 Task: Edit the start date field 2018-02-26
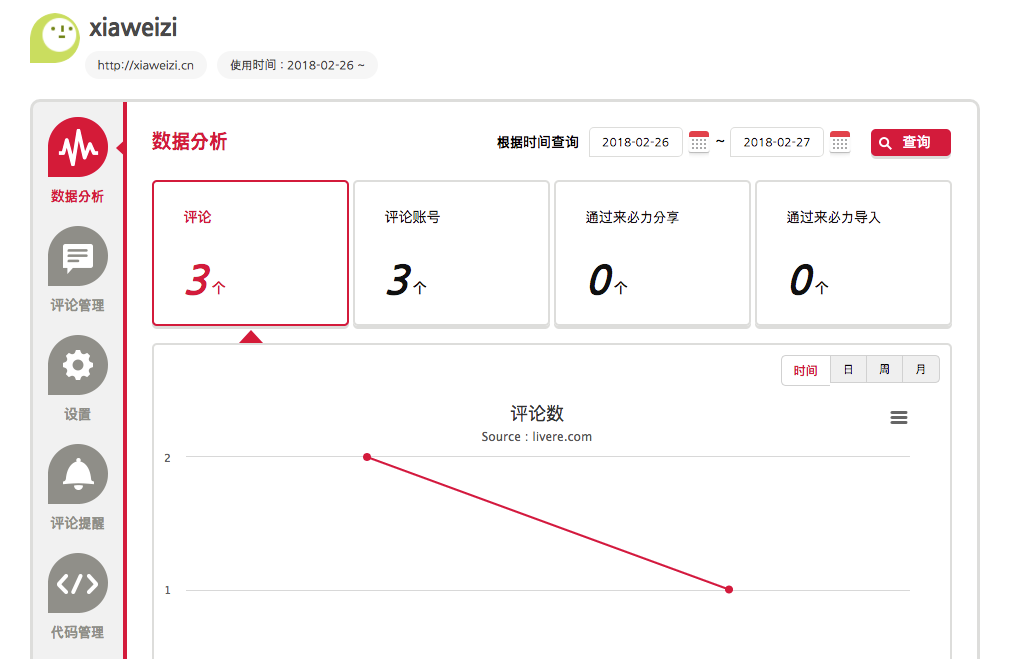[636, 142]
